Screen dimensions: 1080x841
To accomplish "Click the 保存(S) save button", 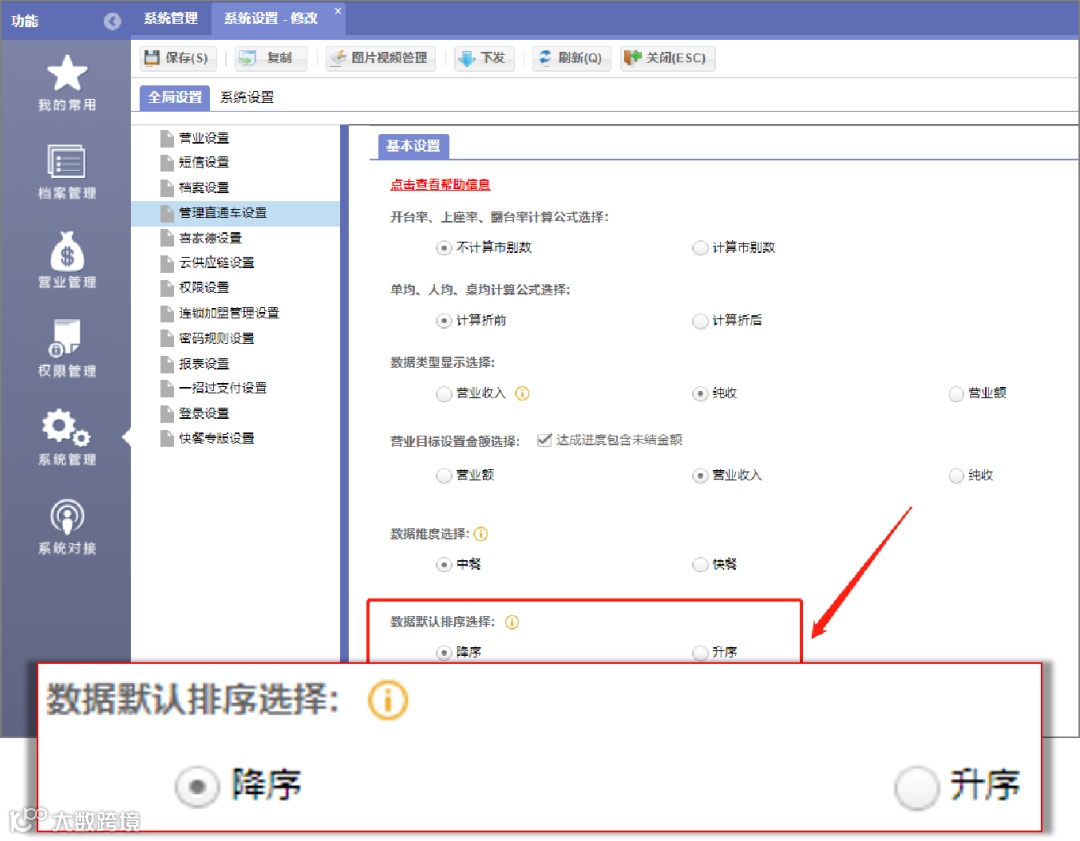I will click(178, 59).
